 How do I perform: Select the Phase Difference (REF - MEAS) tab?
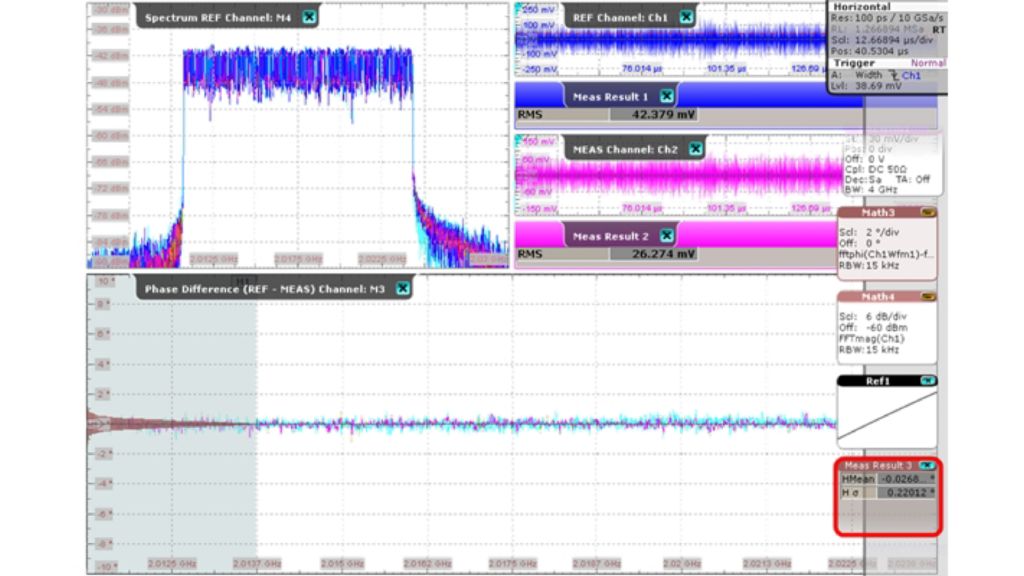click(264, 289)
